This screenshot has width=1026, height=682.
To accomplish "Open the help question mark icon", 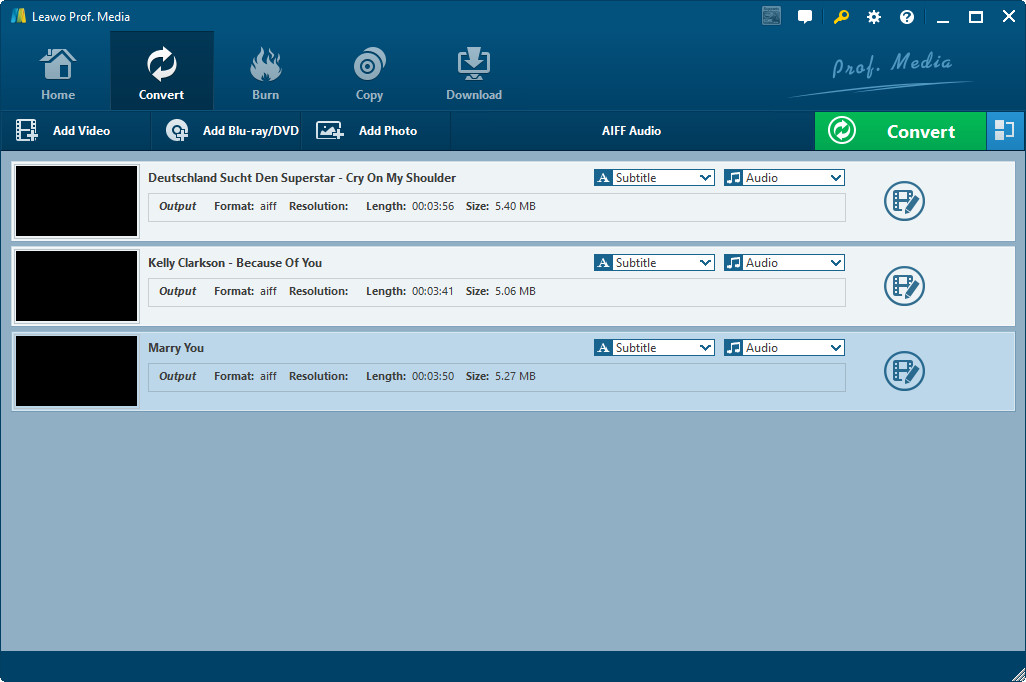I will 906,17.
